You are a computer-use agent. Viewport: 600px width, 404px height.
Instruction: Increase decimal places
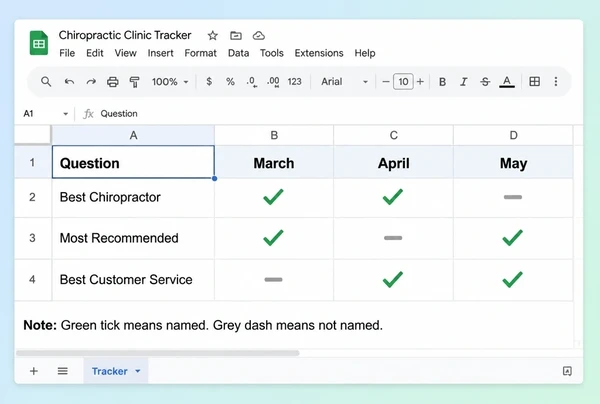click(273, 82)
